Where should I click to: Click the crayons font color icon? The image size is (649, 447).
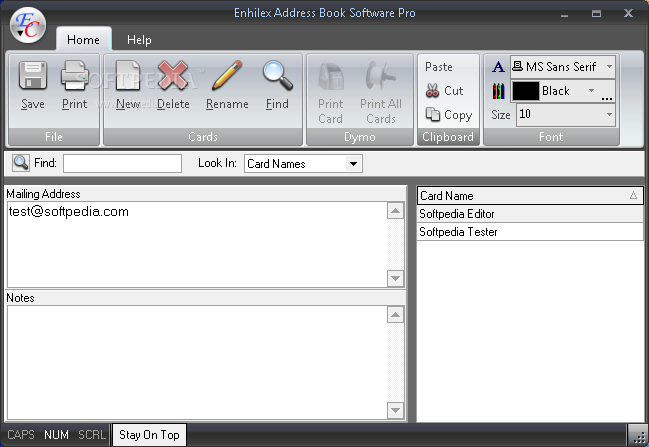(x=498, y=91)
